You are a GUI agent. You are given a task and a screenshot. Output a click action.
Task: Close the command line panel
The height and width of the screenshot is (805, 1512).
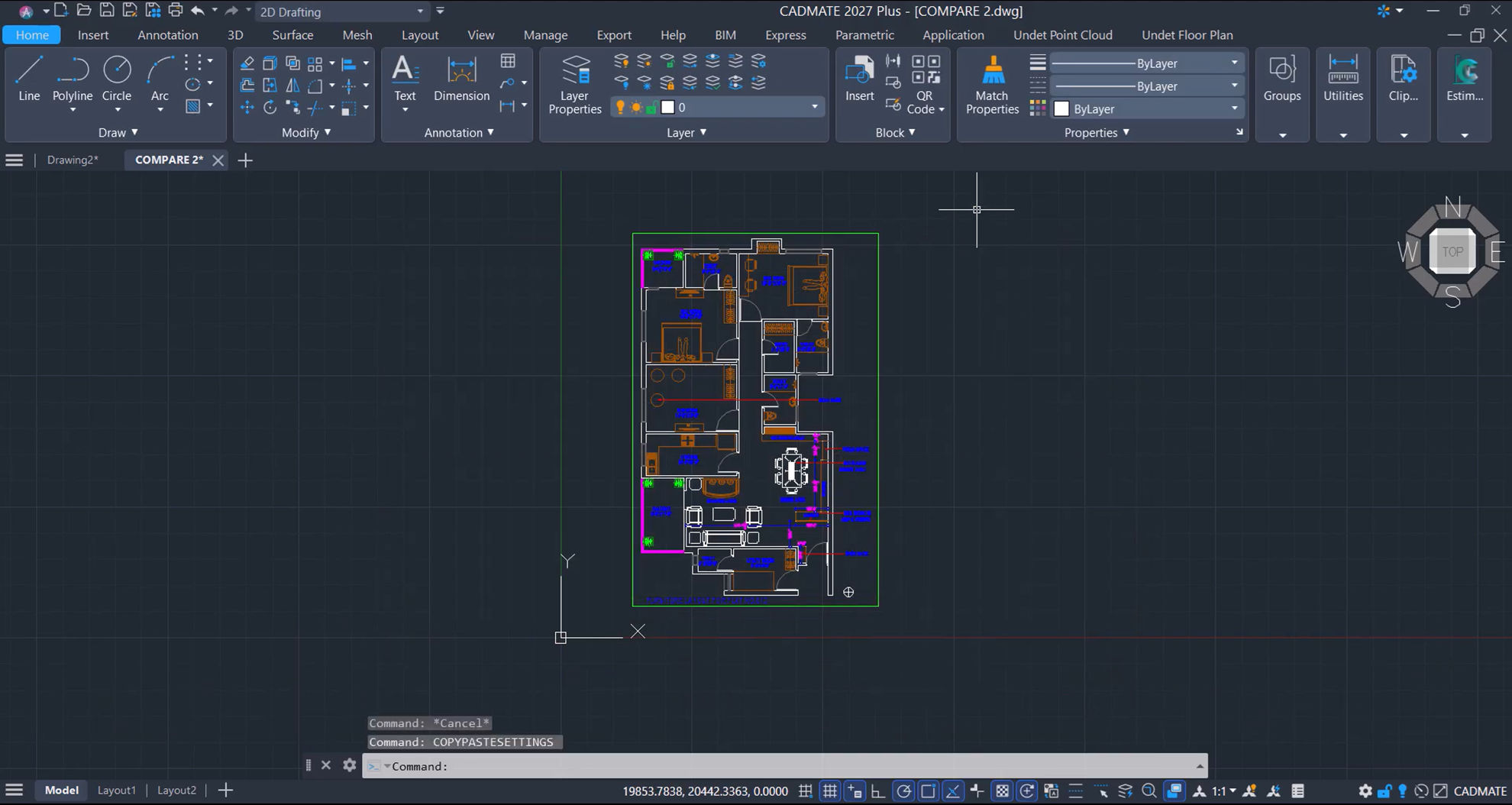pos(326,765)
